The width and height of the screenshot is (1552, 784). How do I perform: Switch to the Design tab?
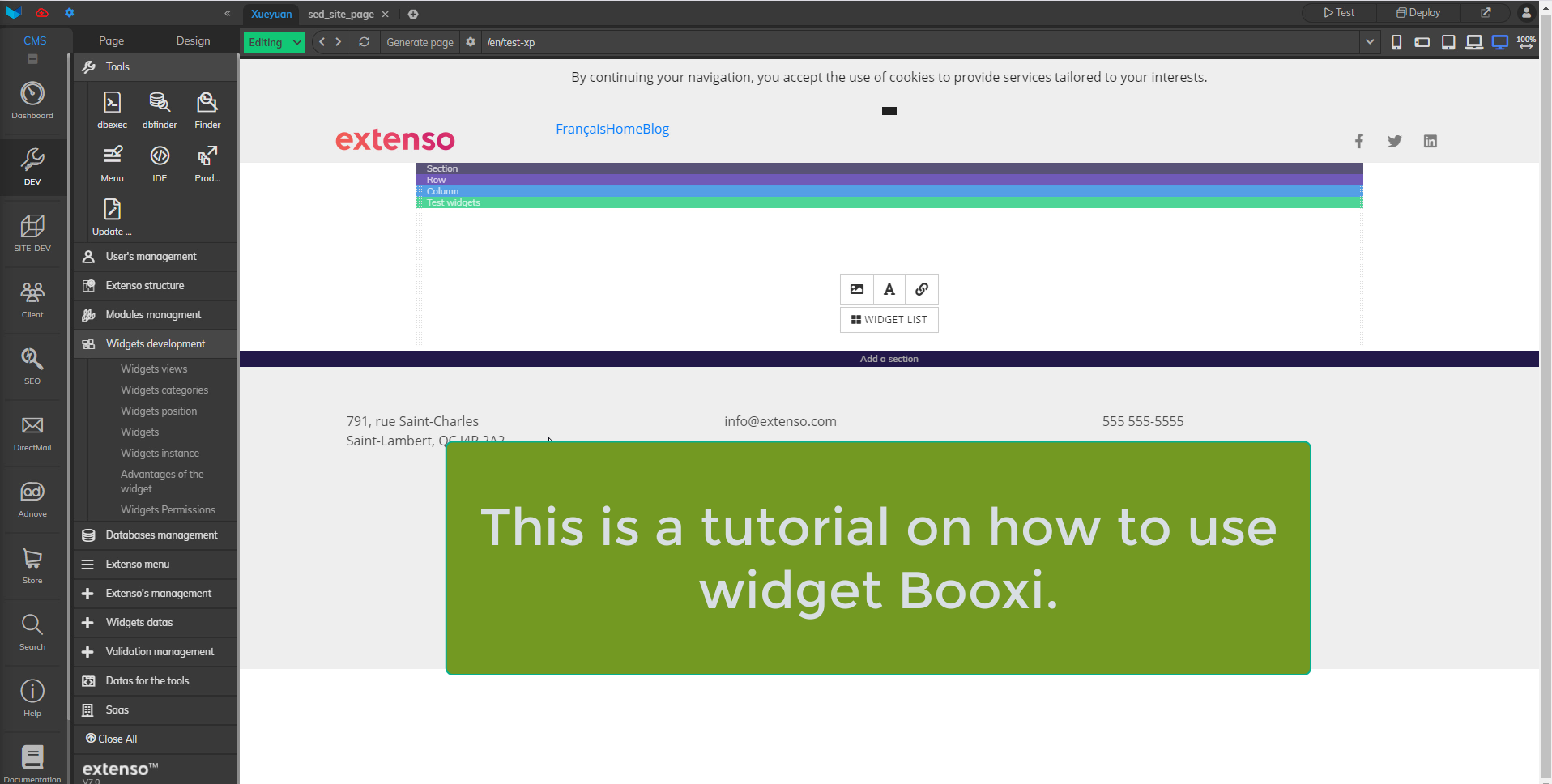193,40
